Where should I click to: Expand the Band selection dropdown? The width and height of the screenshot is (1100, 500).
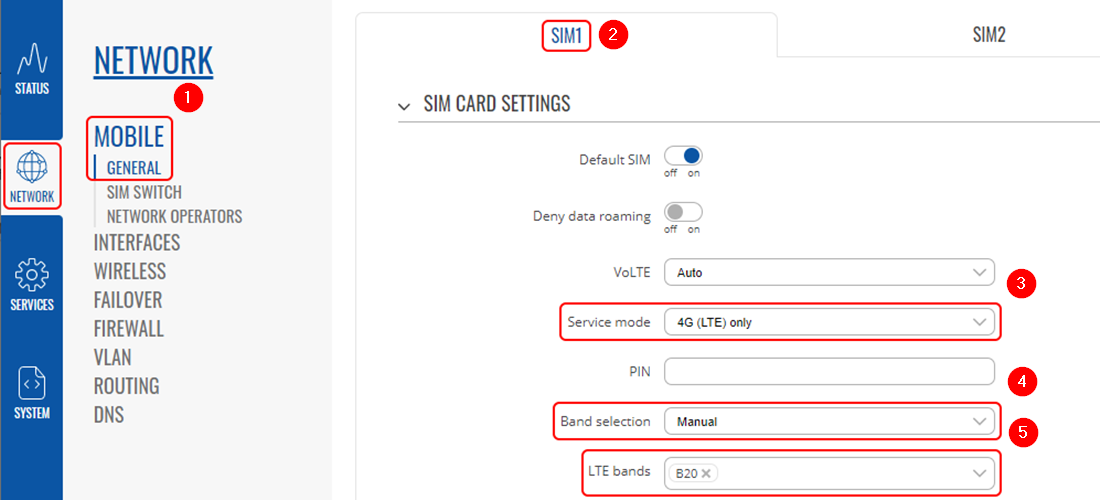click(829, 422)
